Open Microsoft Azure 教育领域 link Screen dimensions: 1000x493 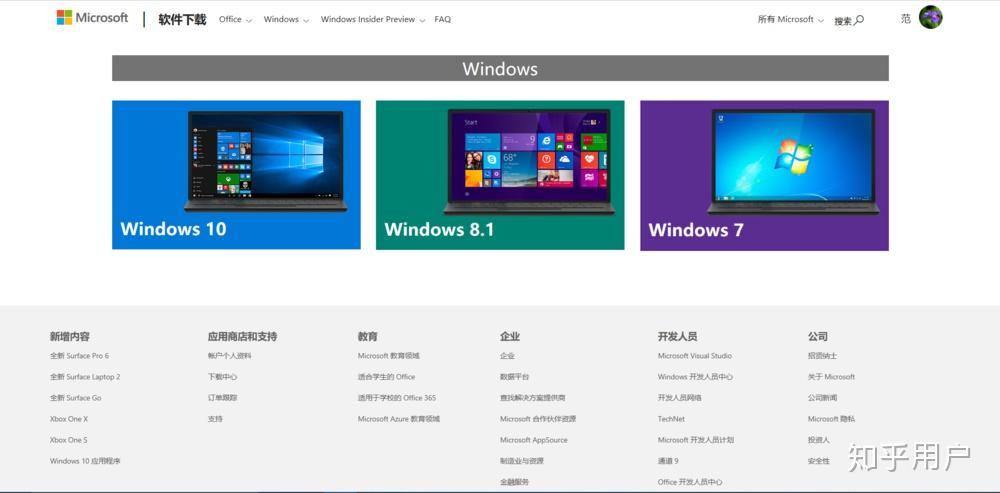coord(399,419)
